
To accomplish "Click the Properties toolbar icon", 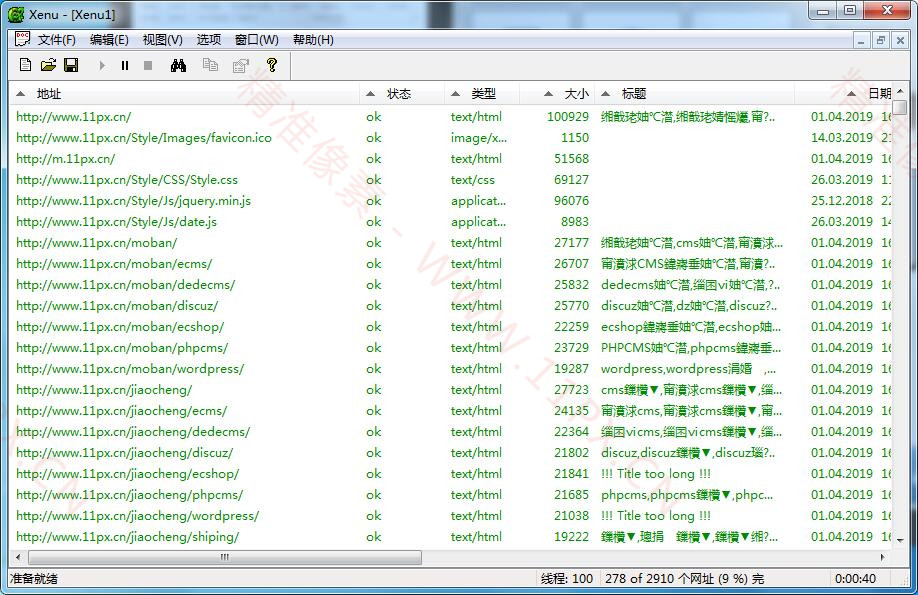I will pos(241,65).
